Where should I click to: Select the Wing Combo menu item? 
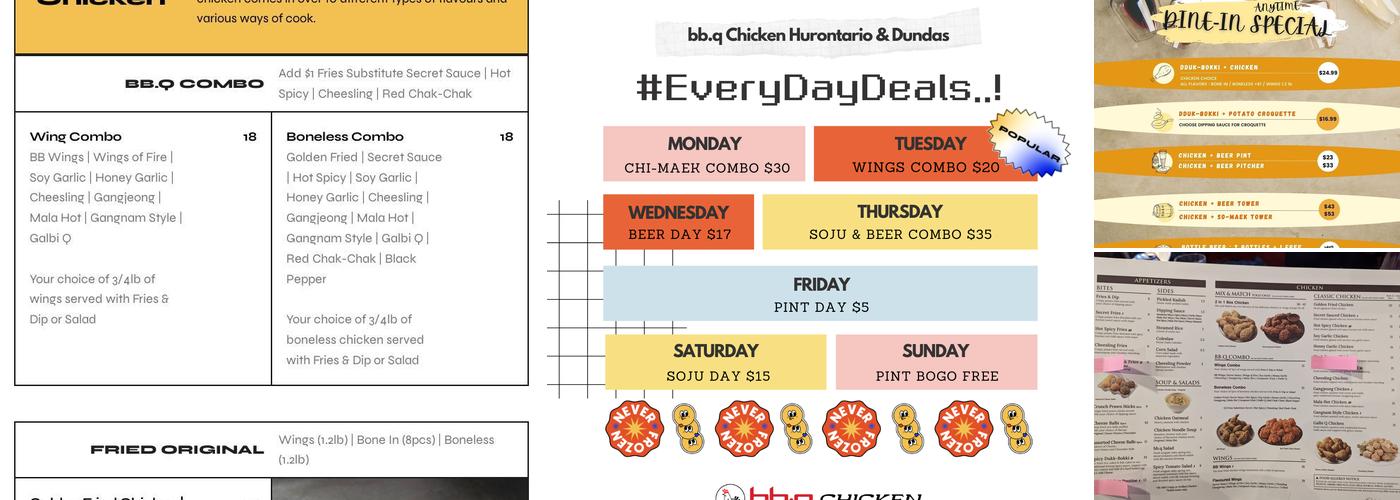76,137
